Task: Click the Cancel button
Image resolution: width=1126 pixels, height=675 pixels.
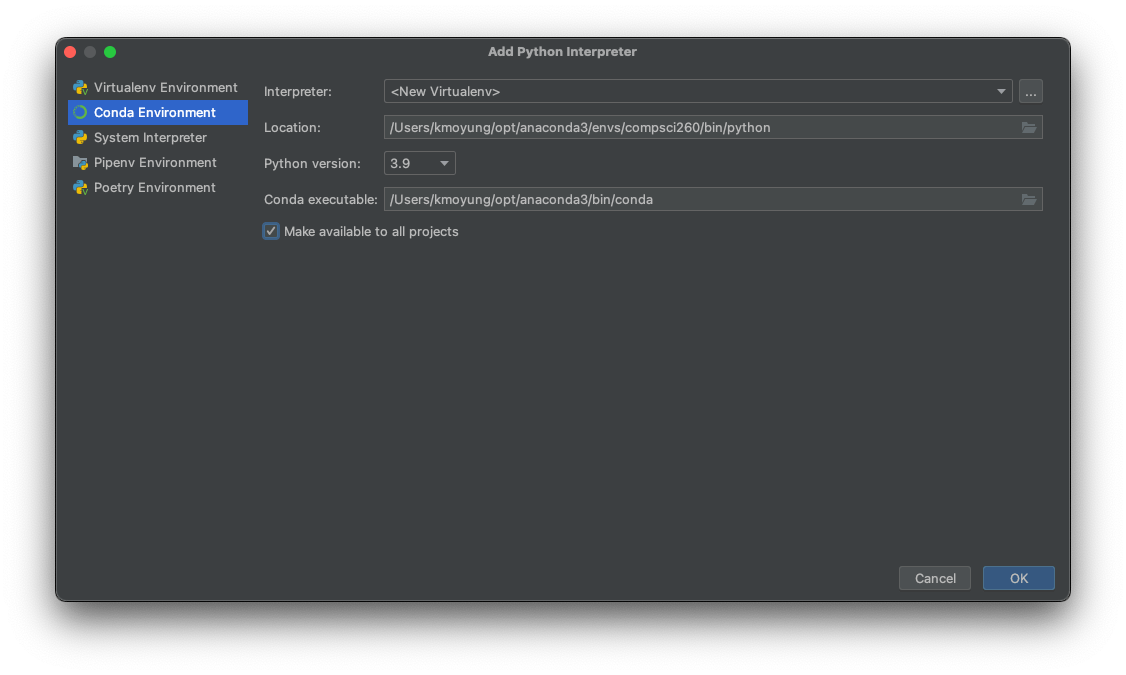Action: [x=934, y=578]
